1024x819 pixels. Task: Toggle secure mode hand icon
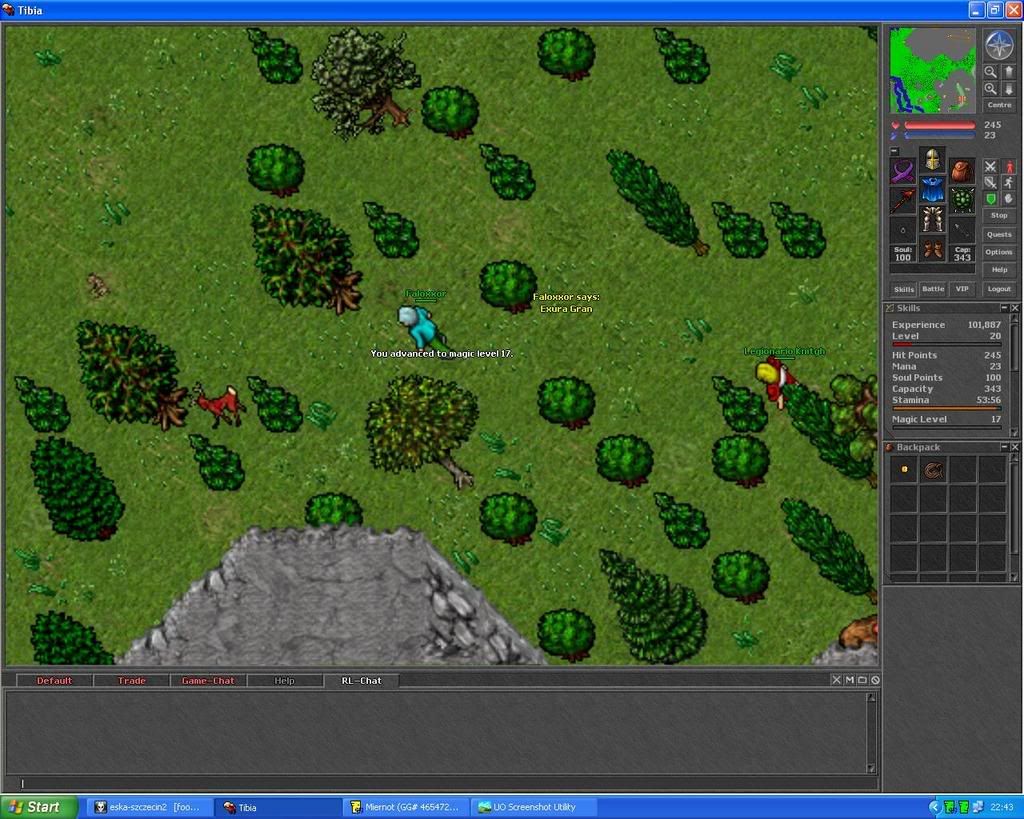[x=1010, y=199]
